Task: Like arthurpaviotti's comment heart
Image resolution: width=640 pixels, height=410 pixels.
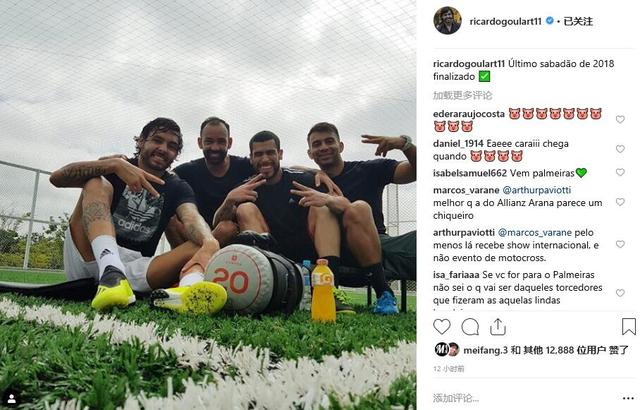Action: pos(620,244)
